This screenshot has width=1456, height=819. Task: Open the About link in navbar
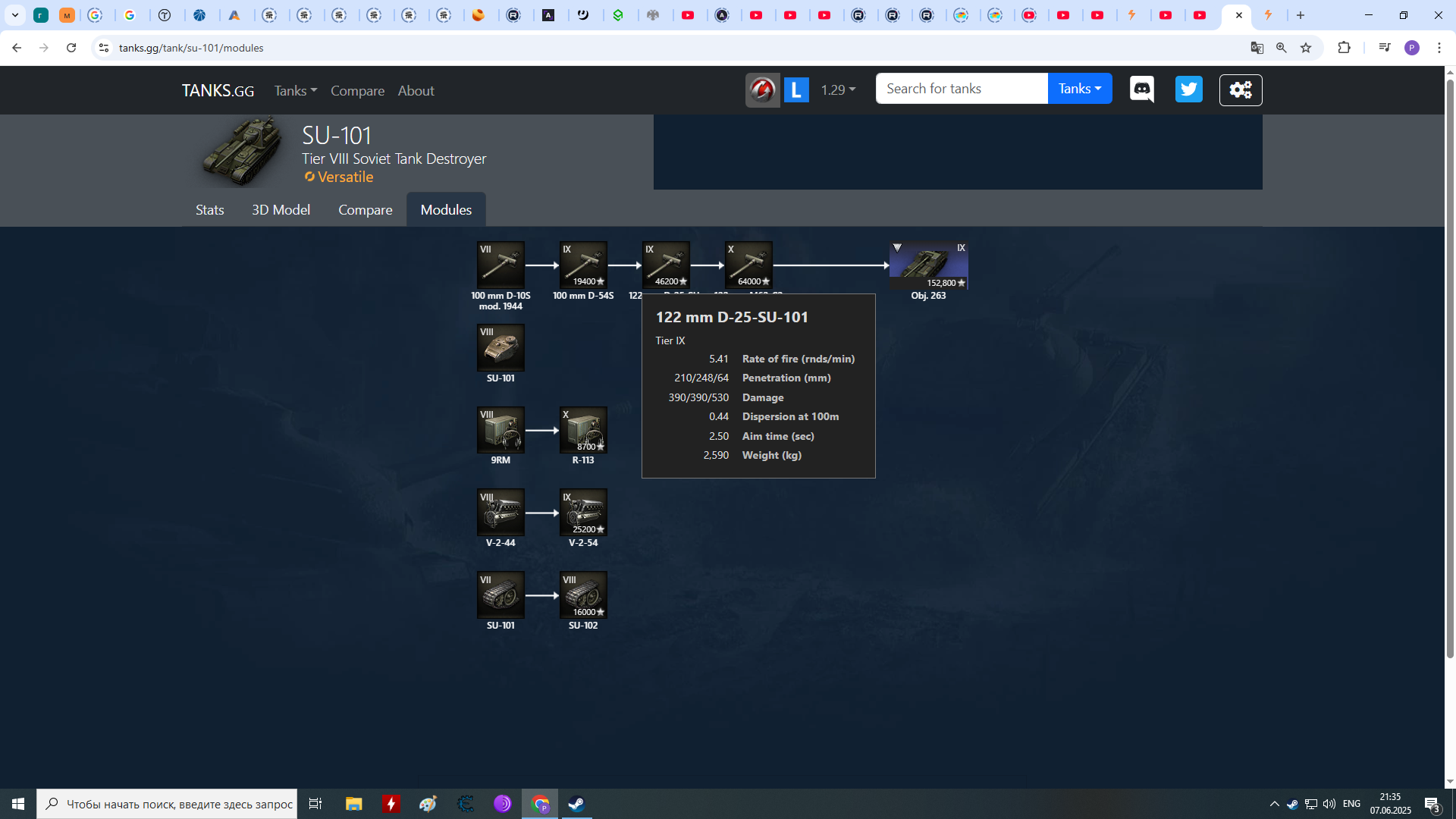pos(416,90)
